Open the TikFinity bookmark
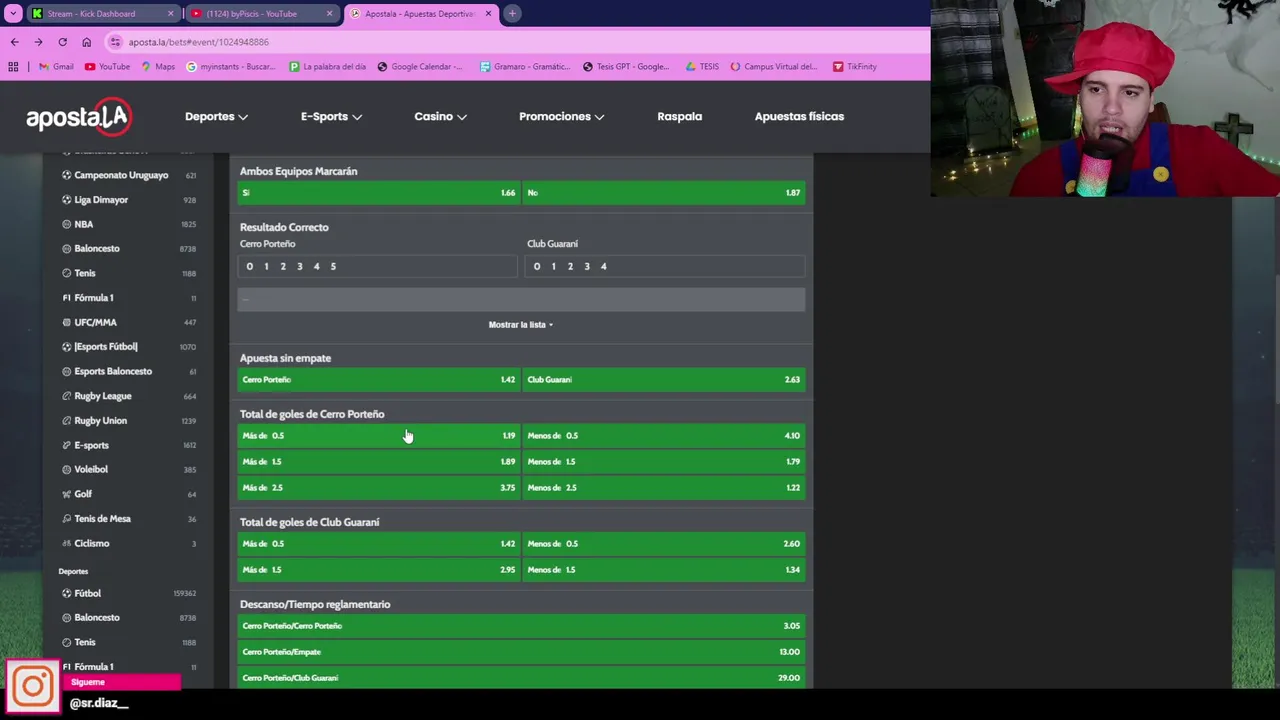This screenshot has height=720, width=1280. pos(854,67)
